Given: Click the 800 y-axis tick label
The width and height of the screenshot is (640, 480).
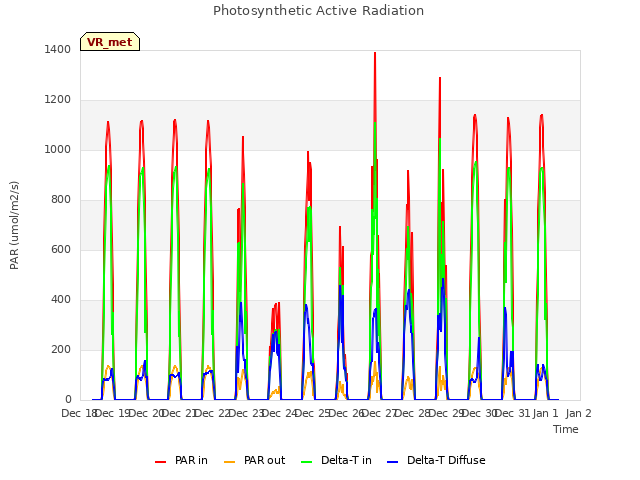Looking at the screenshot, I should click(x=61, y=200).
